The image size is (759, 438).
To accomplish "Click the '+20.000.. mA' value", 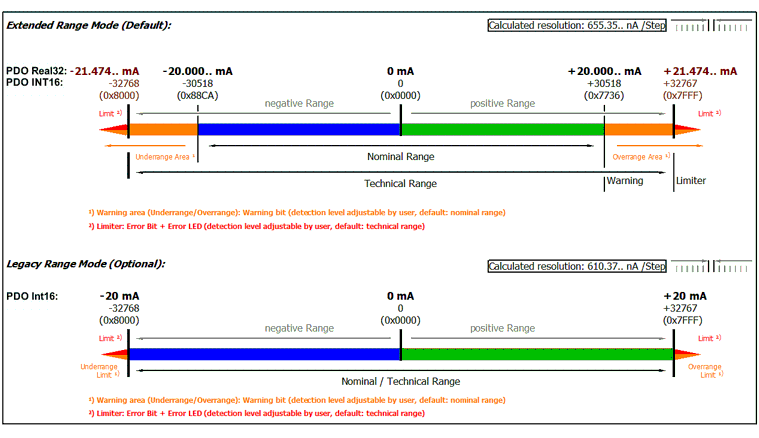I will (604, 71).
